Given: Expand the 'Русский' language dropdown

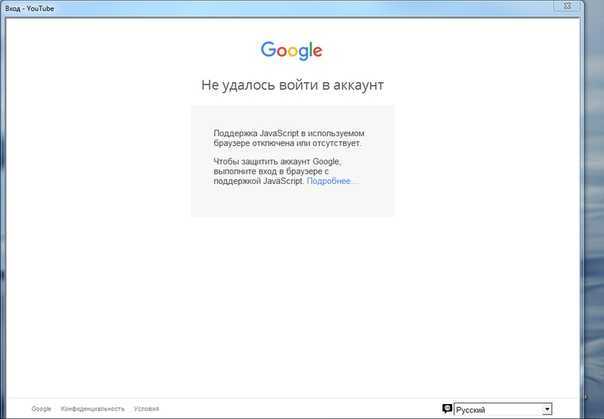Looking at the screenshot, I should coord(503,409).
